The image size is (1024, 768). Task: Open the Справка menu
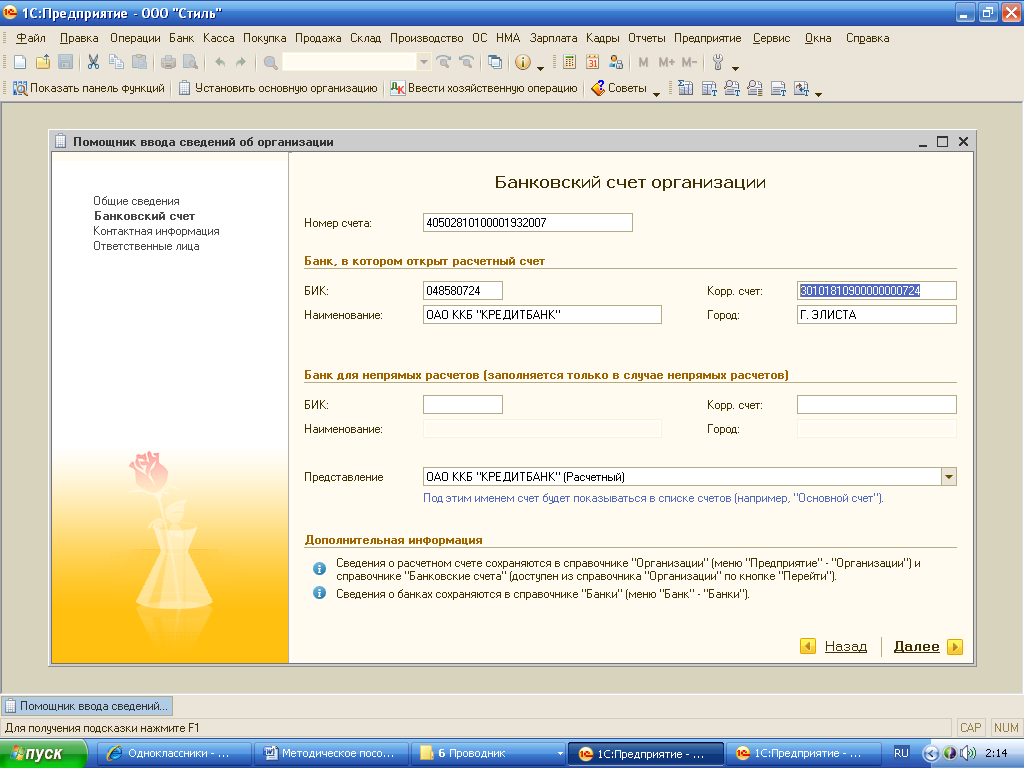pyautogui.click(x=867, y=38)
